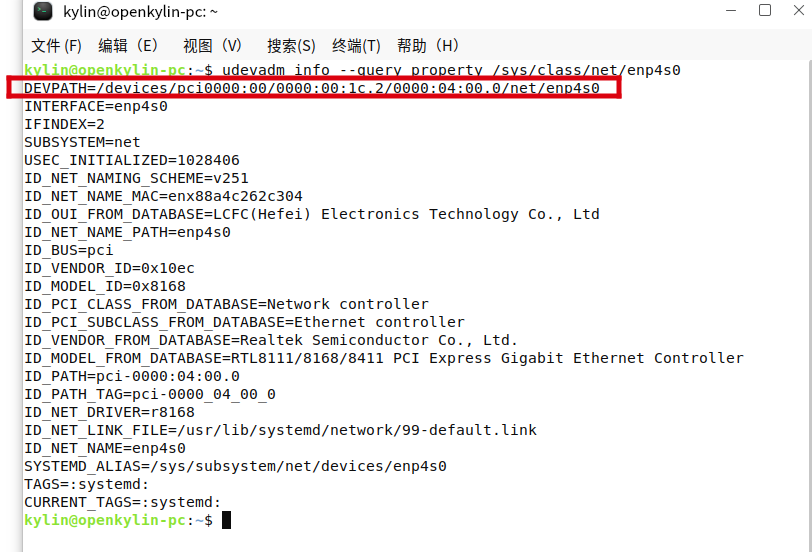Image resolution: width=812 pixels, height=552 pixels.
Task: Click the SYSTEMD_ALIAS output line
Action: coord(235,466)
